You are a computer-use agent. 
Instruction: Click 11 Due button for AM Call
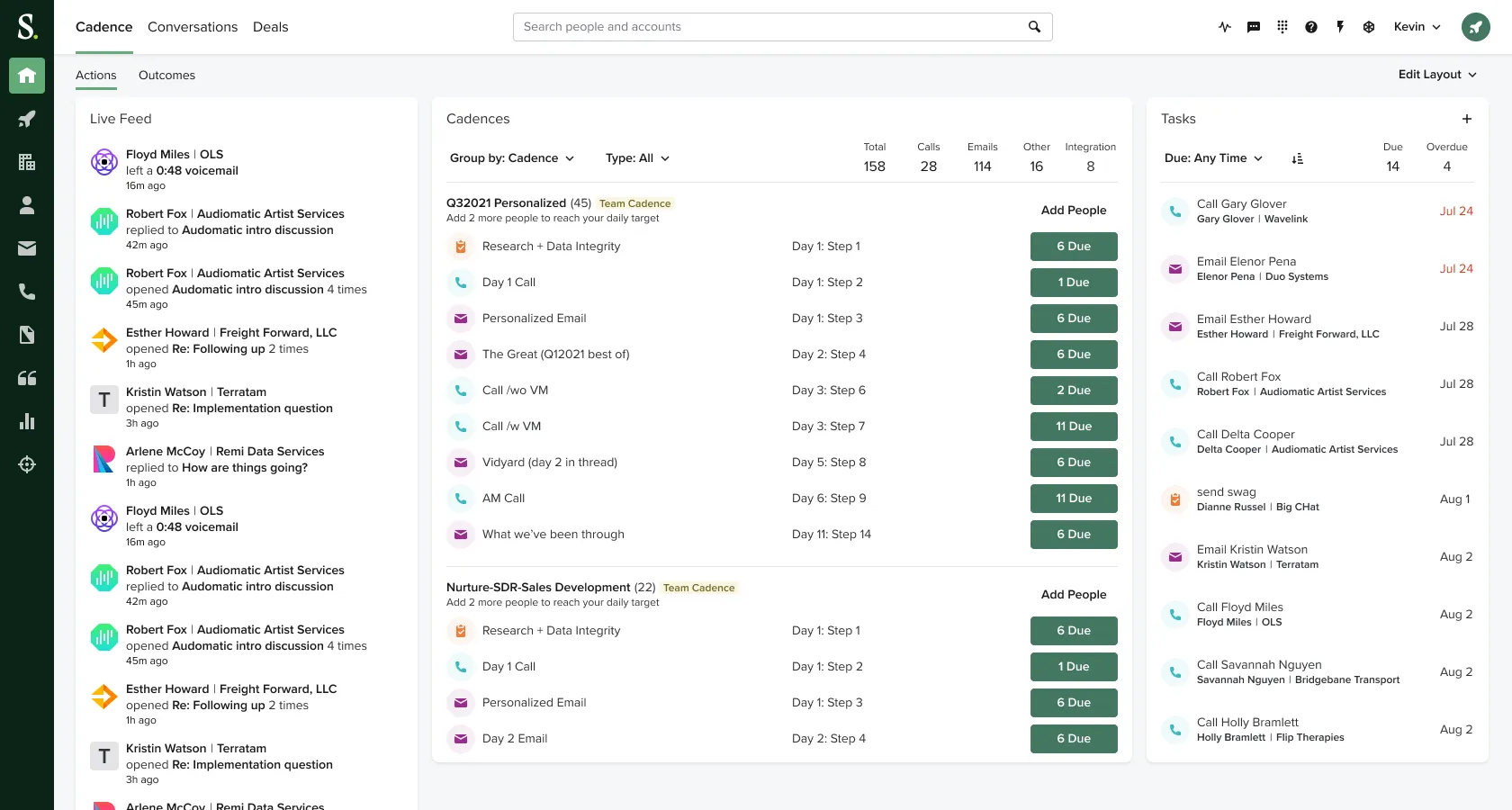point(1074,499)
